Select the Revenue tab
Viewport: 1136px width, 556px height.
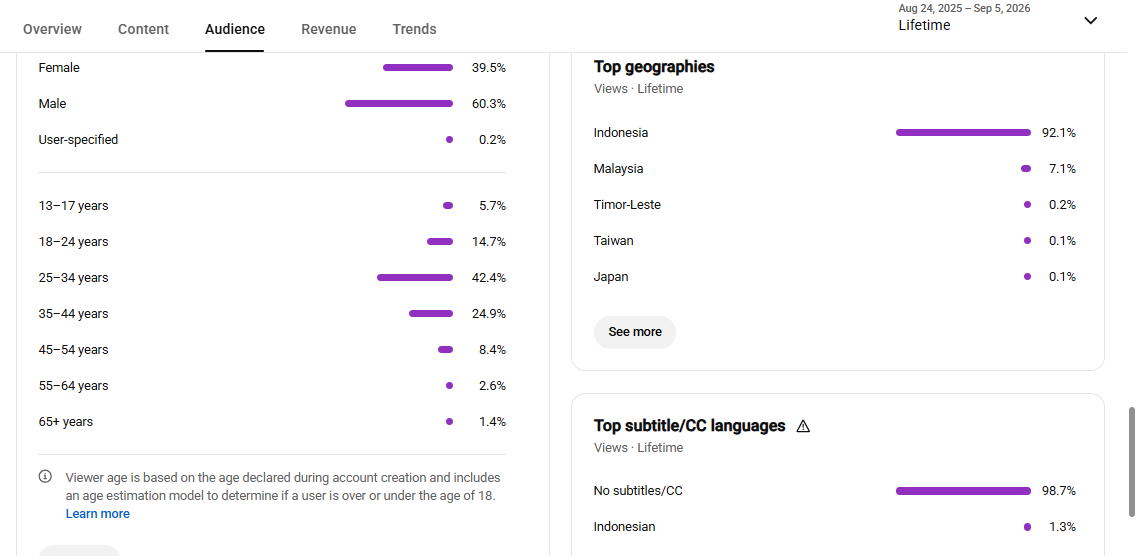(329, 29)
